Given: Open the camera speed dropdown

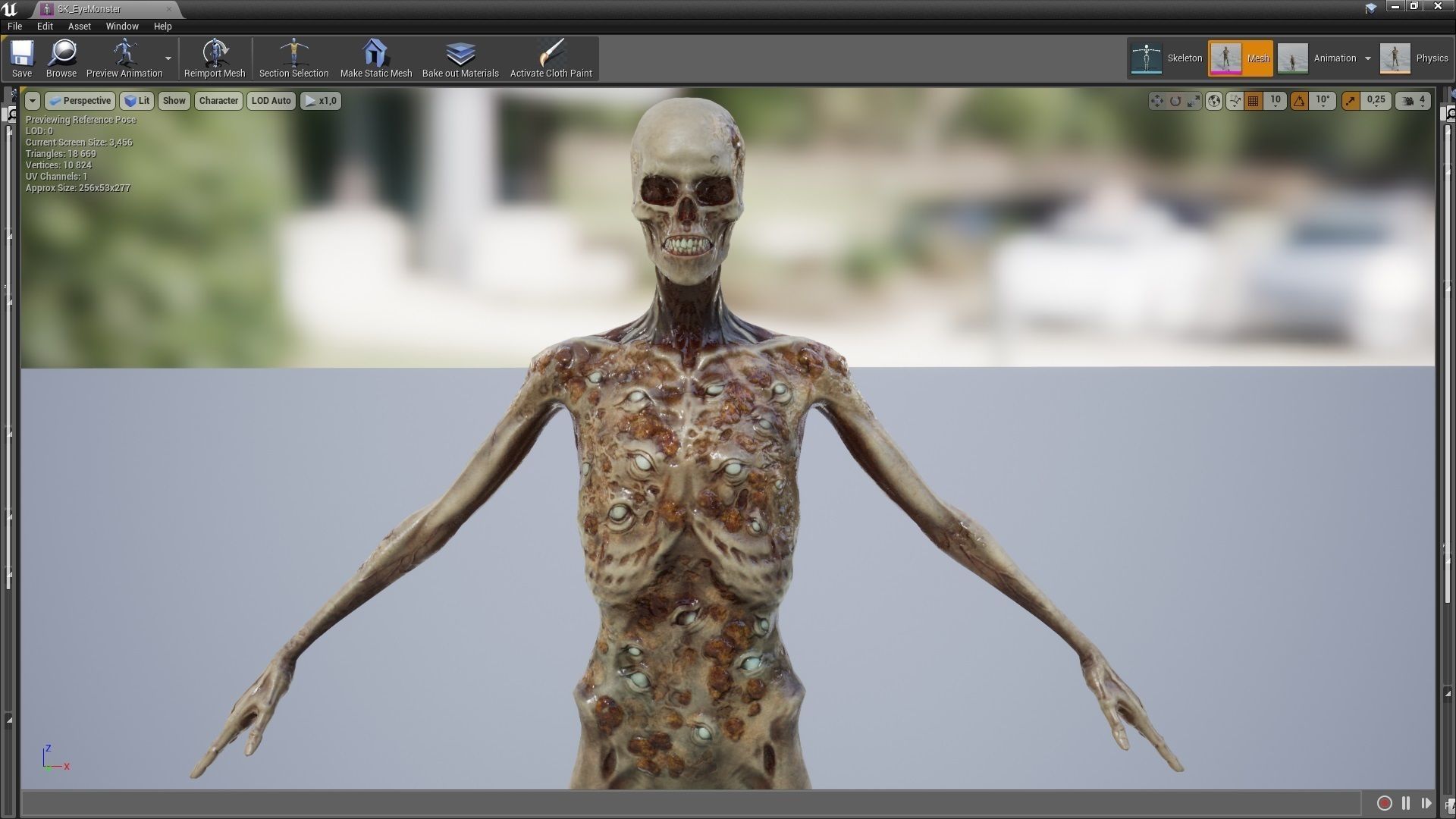Looking at the screenshot, I should (1415, 100).
